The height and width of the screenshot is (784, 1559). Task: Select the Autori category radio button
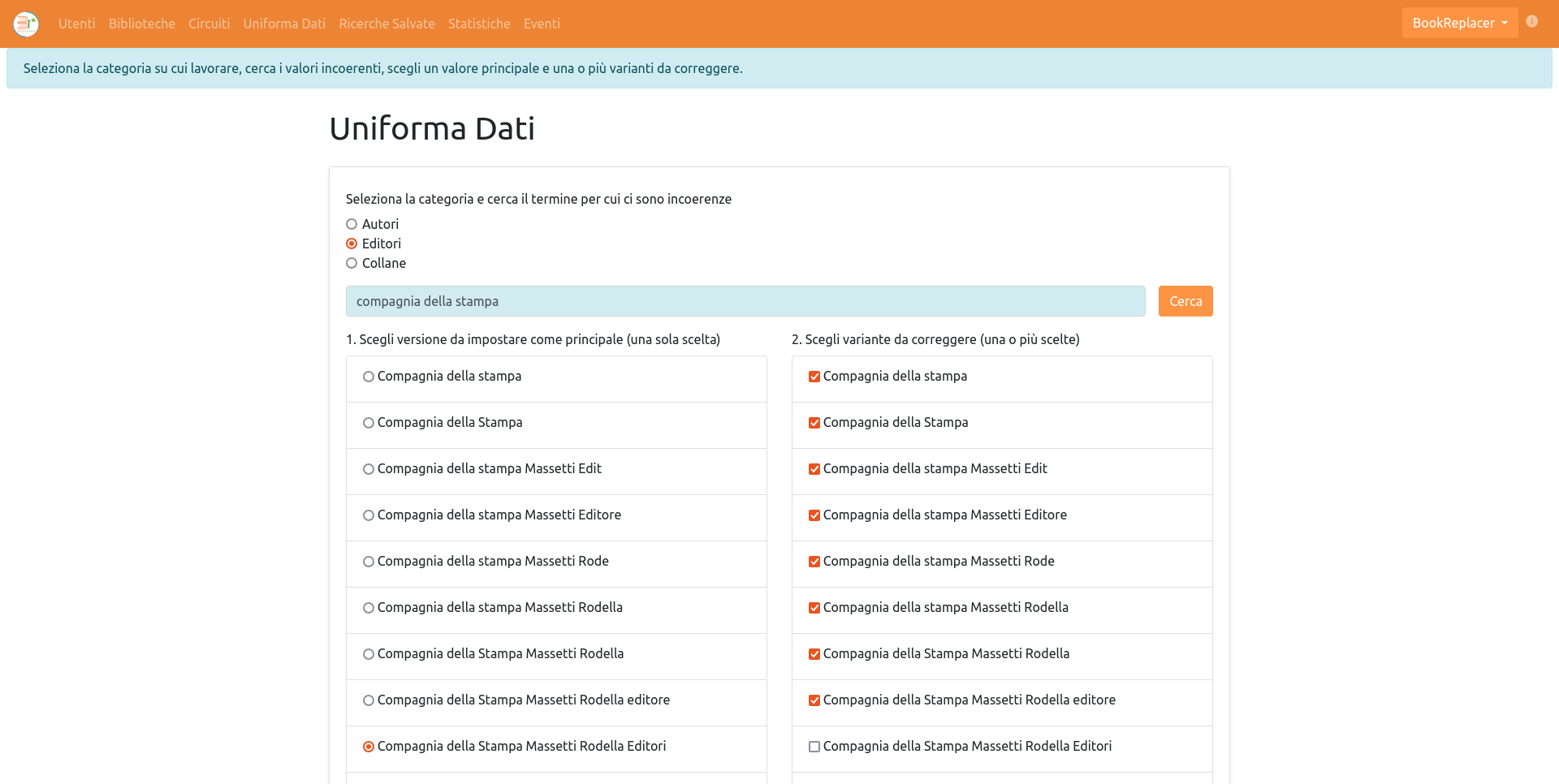point(352,224)
